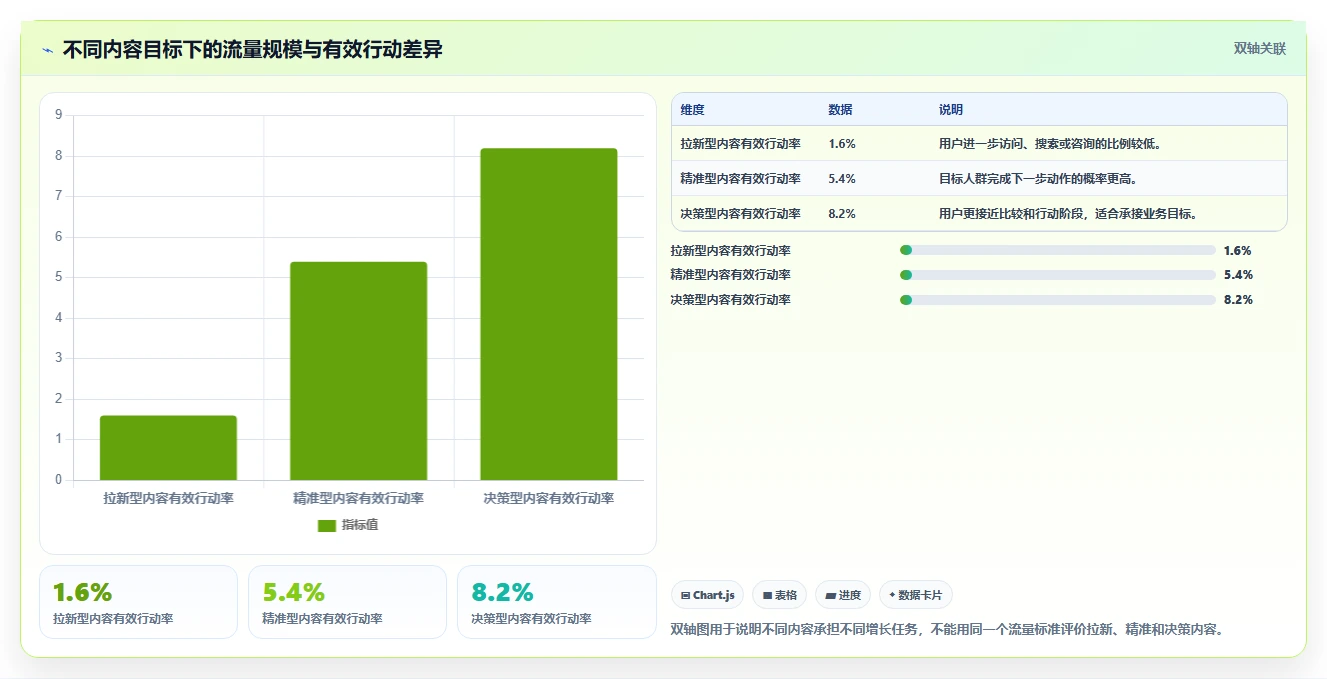Click the 双轴关联 label in header
1327x679 pixels.
coord(1259,48)
